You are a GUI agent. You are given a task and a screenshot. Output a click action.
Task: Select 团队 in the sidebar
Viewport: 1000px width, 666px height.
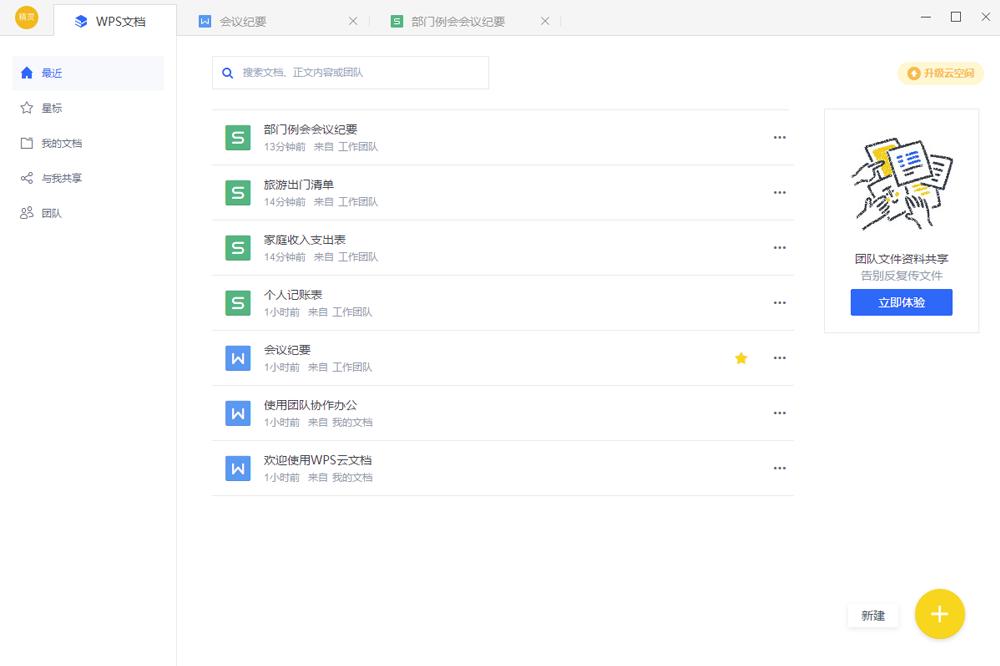coord(88,213)
